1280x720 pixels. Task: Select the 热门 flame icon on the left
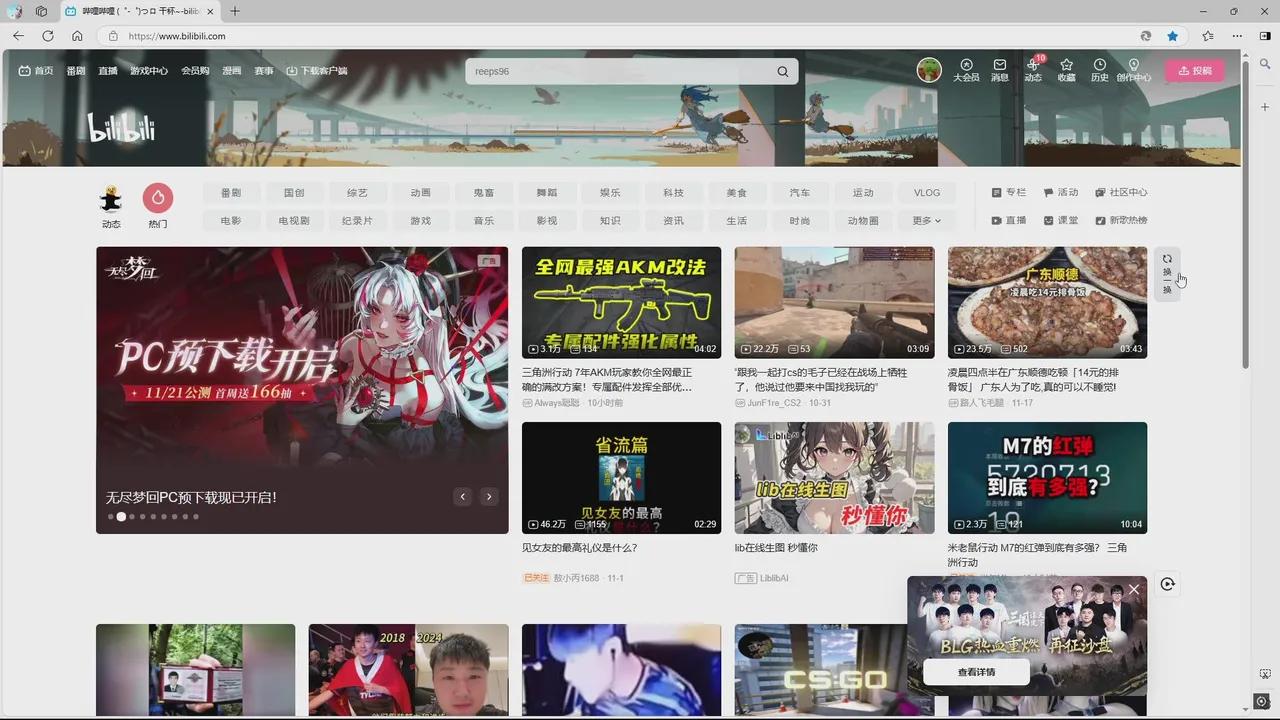click(x=157, y=197)
